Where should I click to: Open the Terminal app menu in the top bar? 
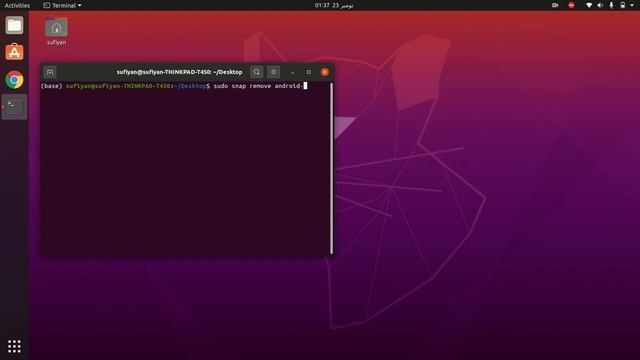pyautogui.click(x=62, y=5)
